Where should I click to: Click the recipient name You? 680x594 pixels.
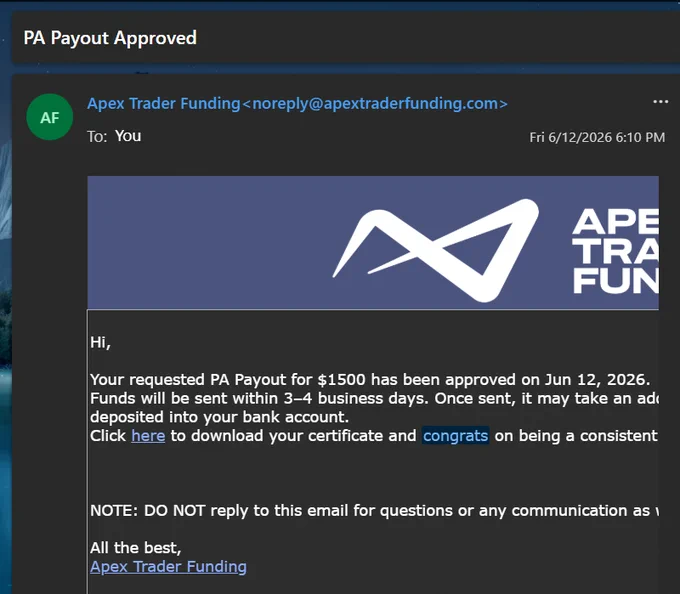[128, 136]
